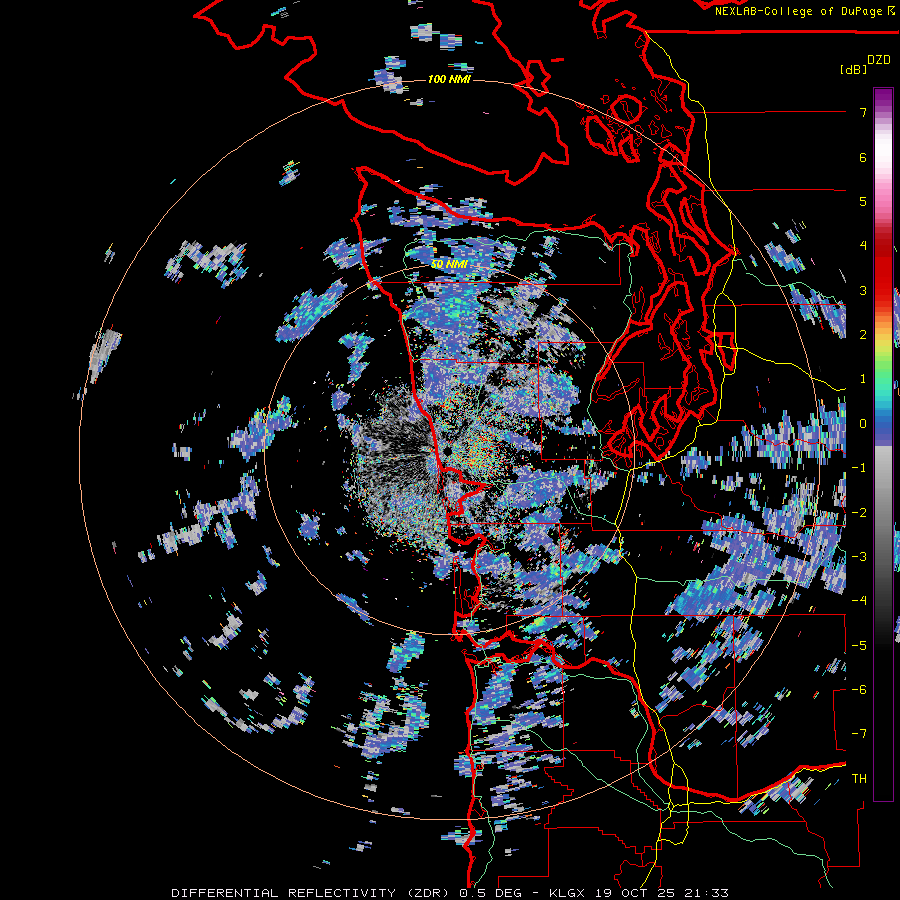The height and width of the screenshot is (900, 900).
Task: Click the -6 value on the scale
Action: point(859,690)
